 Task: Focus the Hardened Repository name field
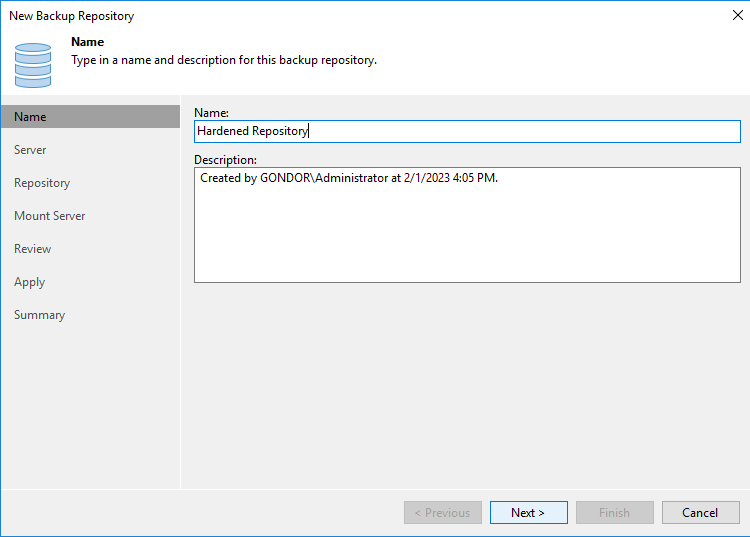[x=467, y=132]
